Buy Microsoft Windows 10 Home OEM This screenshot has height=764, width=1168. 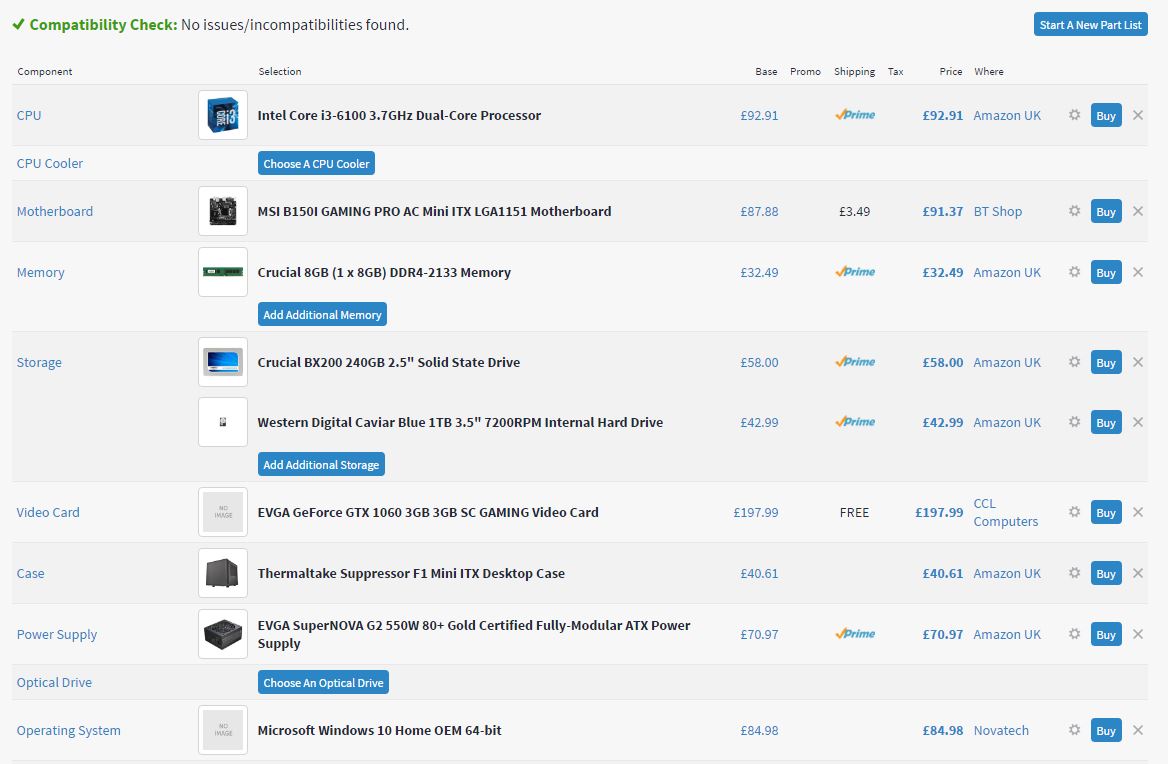[x=1105, y=730]
